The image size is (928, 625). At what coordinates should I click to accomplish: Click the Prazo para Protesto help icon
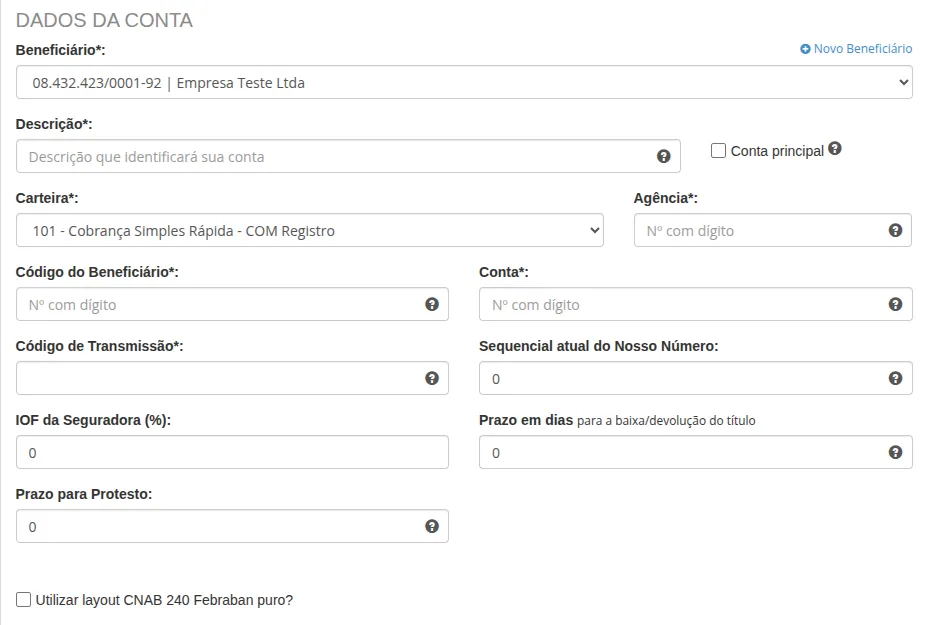pos(430,526)
